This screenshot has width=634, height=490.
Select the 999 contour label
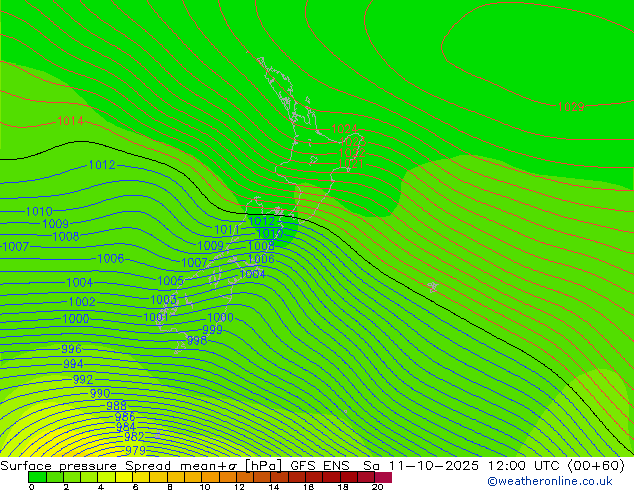(x=212, y=329)
